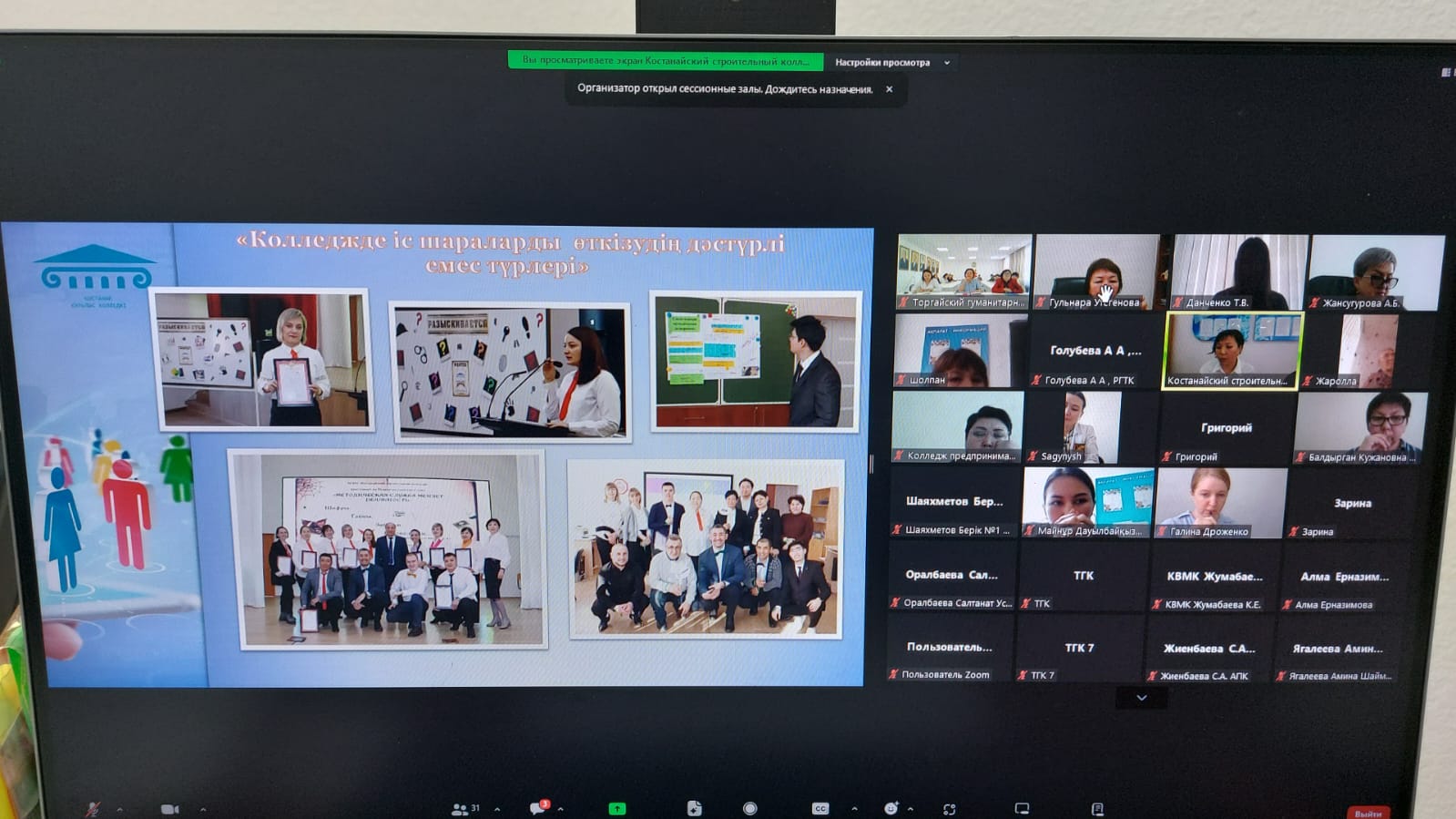Image resolution: width=1456 pixels, height=819 pixels.
Task: Click the whiteboard icon in toolbar
Action: [x=1022, y=809]
